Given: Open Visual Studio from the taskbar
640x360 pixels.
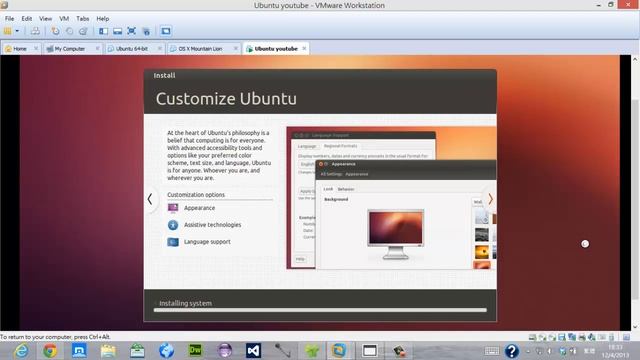Looking at the screenshot, I should point(253,351).
